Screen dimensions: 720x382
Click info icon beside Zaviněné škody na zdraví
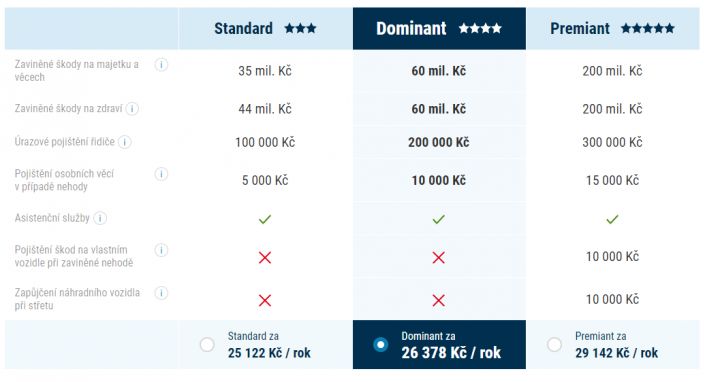pos(132,109)
